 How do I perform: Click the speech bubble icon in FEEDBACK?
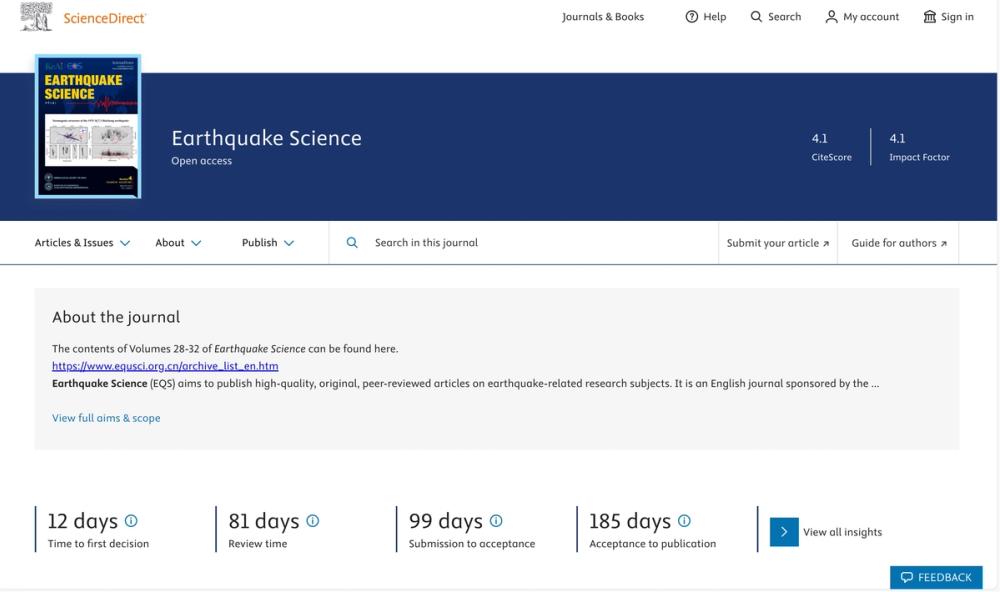(x=906, y=577)
